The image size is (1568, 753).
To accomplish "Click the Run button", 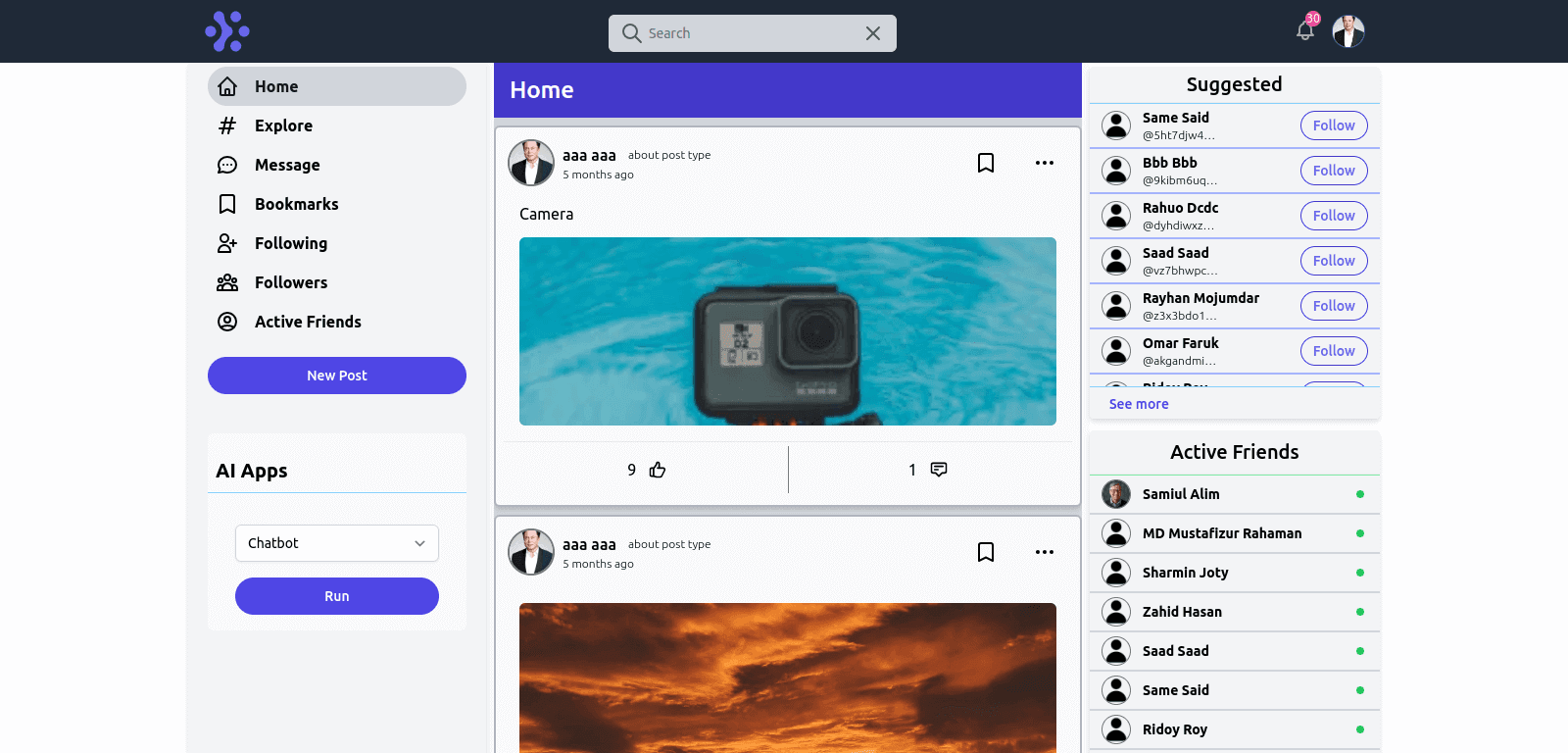I will 337,596.
